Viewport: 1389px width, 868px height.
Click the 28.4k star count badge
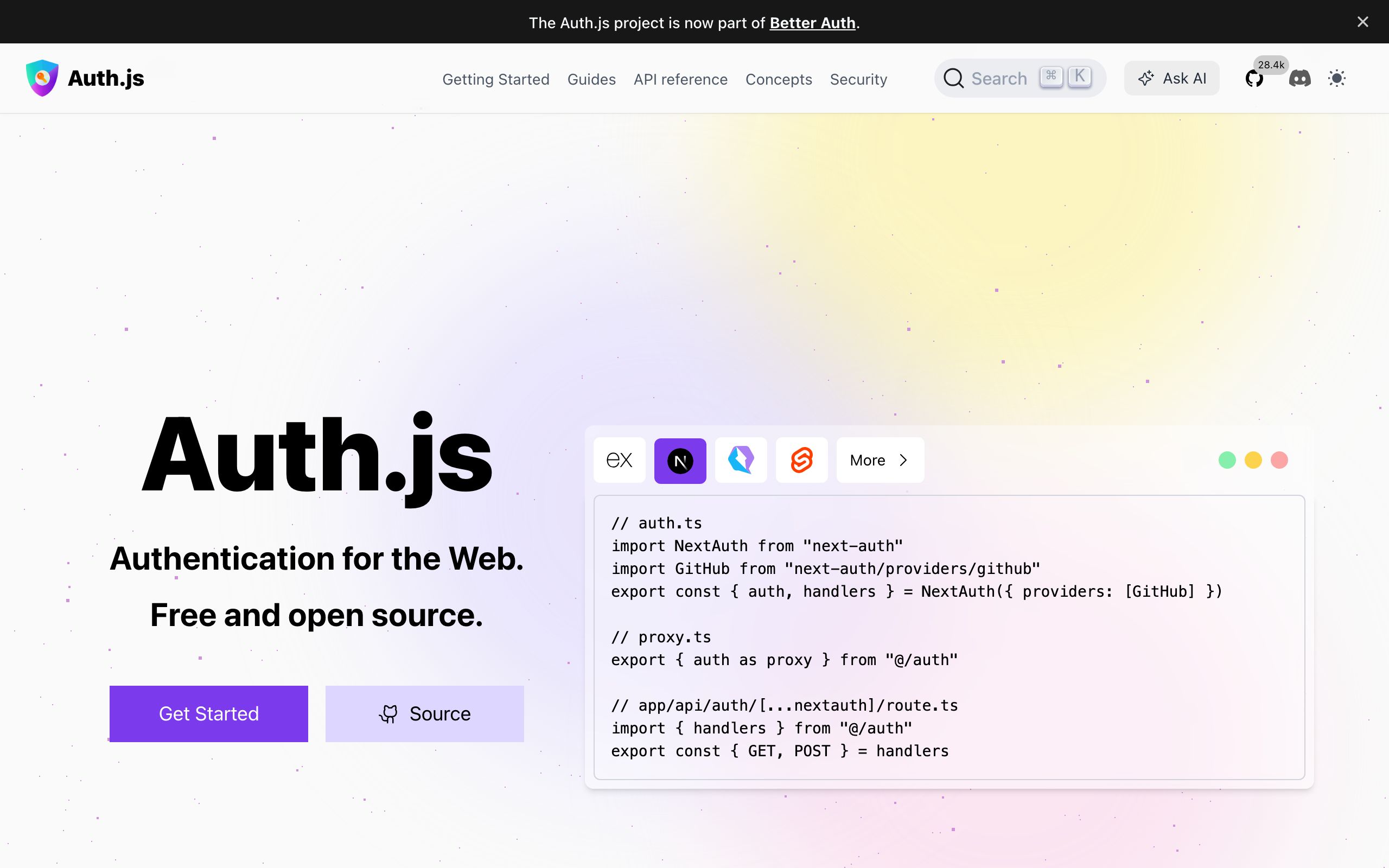(x=1271, y=65)
